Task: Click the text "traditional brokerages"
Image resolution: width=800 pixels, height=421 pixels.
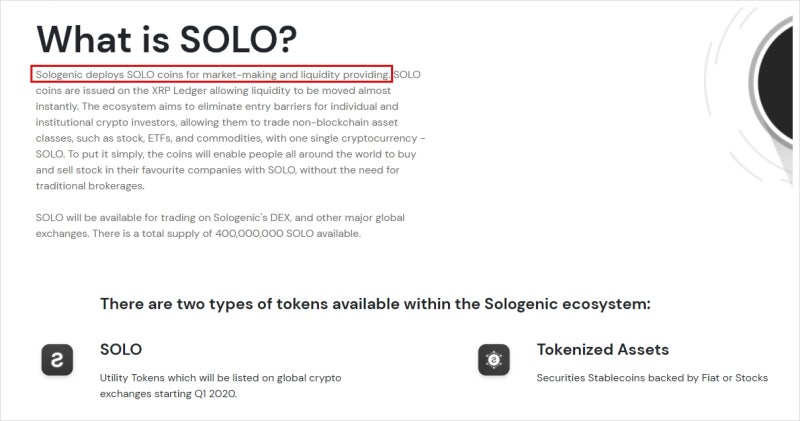Action: 90,186
